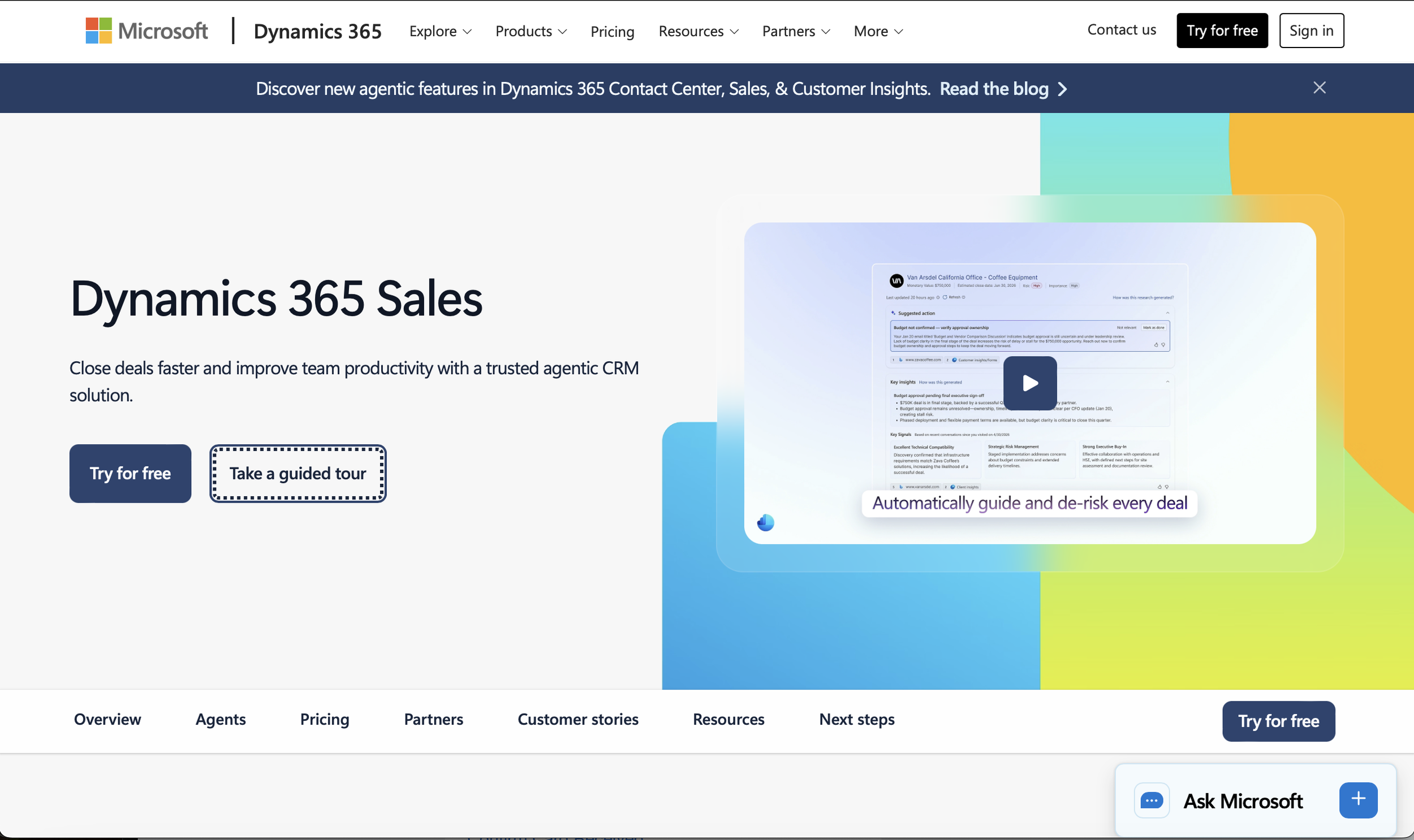
Task: Select Partners in the section navigation bar
Action: click(433, 720)
